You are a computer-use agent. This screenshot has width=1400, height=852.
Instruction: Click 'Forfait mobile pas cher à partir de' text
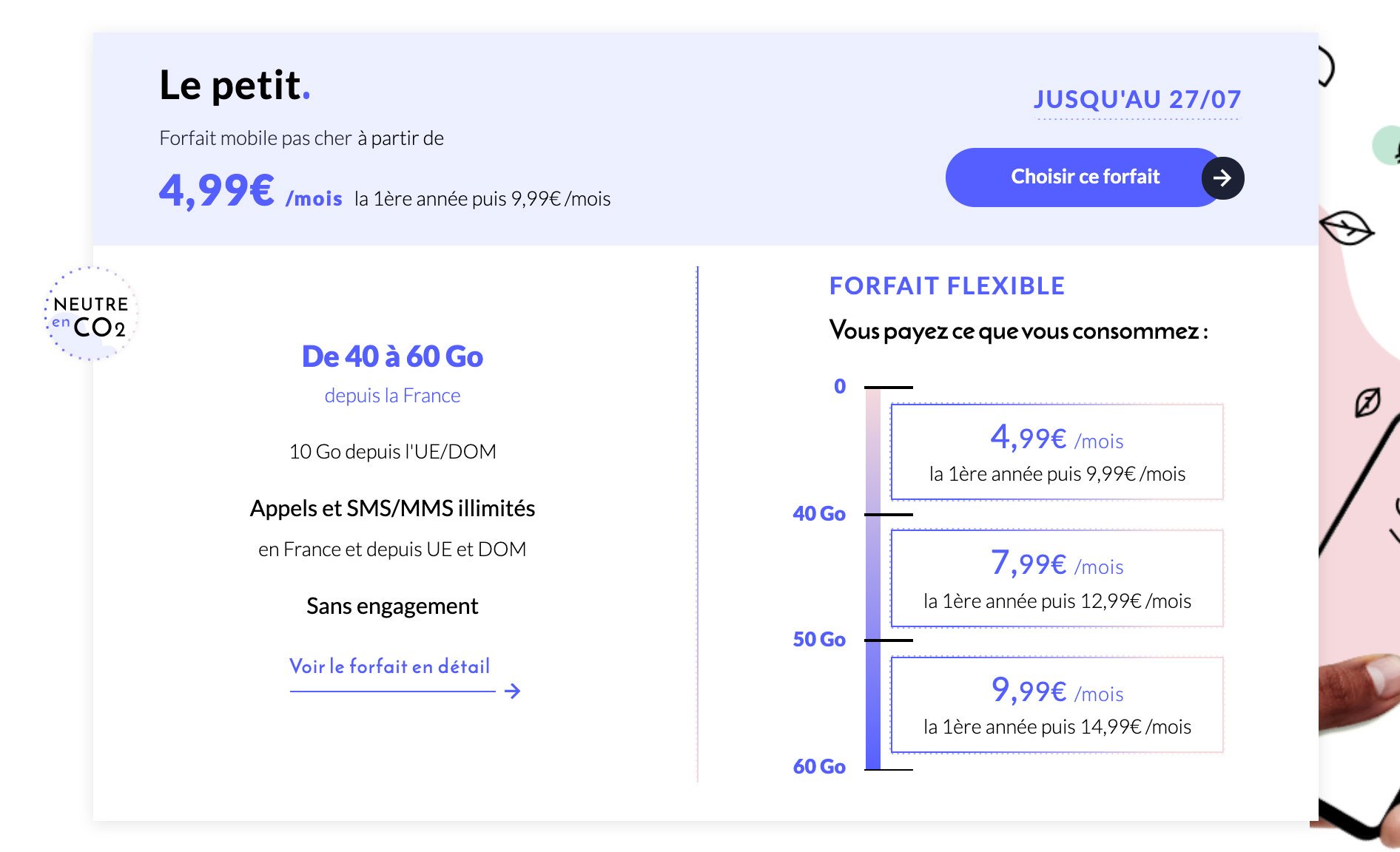click(301, 138)
